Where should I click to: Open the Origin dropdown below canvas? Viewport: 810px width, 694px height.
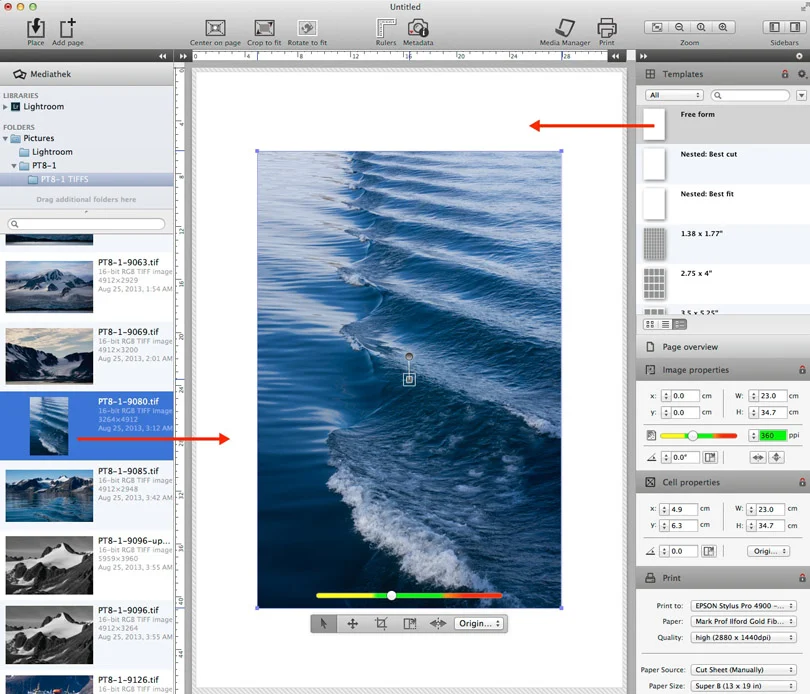coord(479,624)
